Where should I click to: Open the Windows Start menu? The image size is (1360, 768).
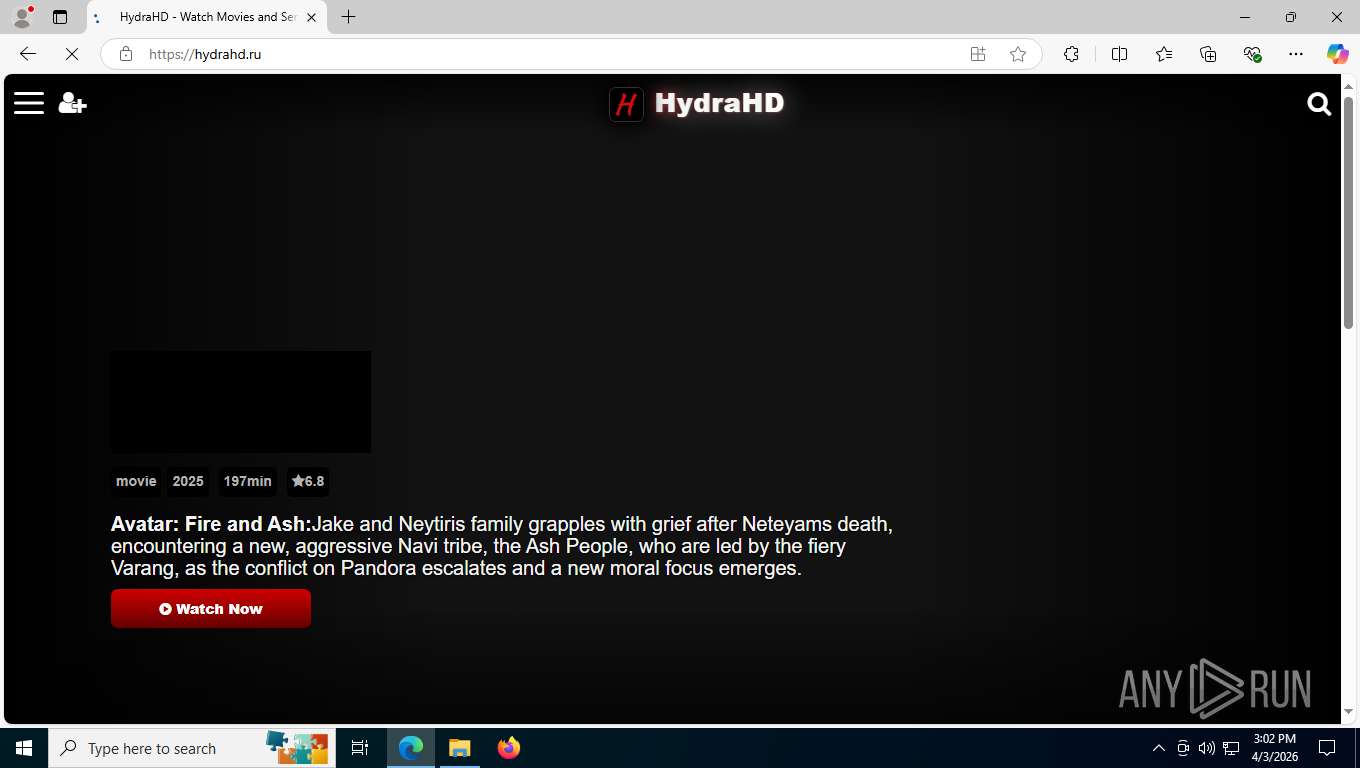[x=24, y=748]
